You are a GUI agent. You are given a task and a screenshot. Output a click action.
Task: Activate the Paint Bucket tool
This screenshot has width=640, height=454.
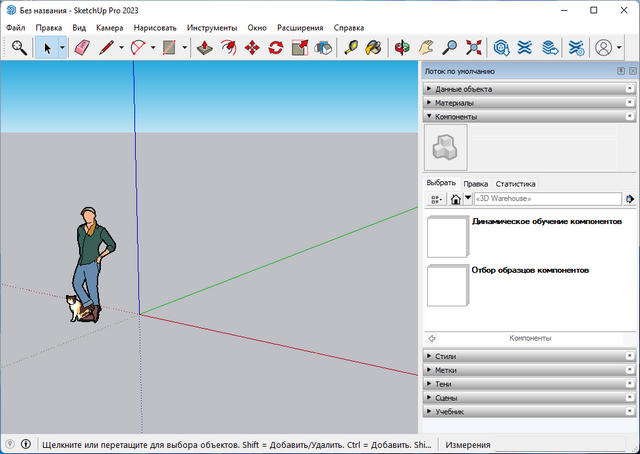(374, 47)
